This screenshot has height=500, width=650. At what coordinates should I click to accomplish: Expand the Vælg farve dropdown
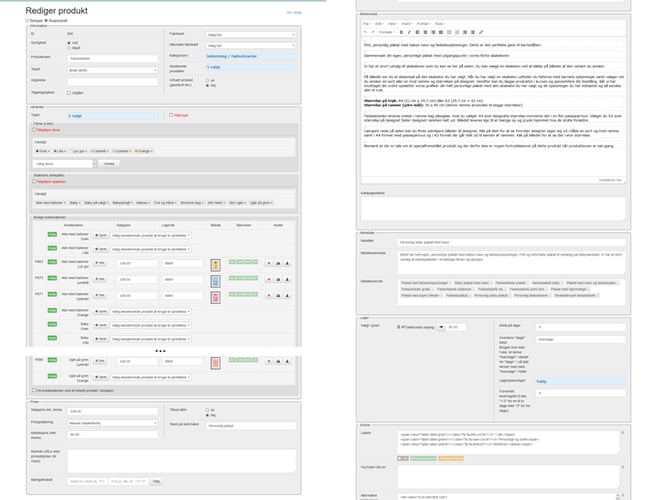[64, 163]
